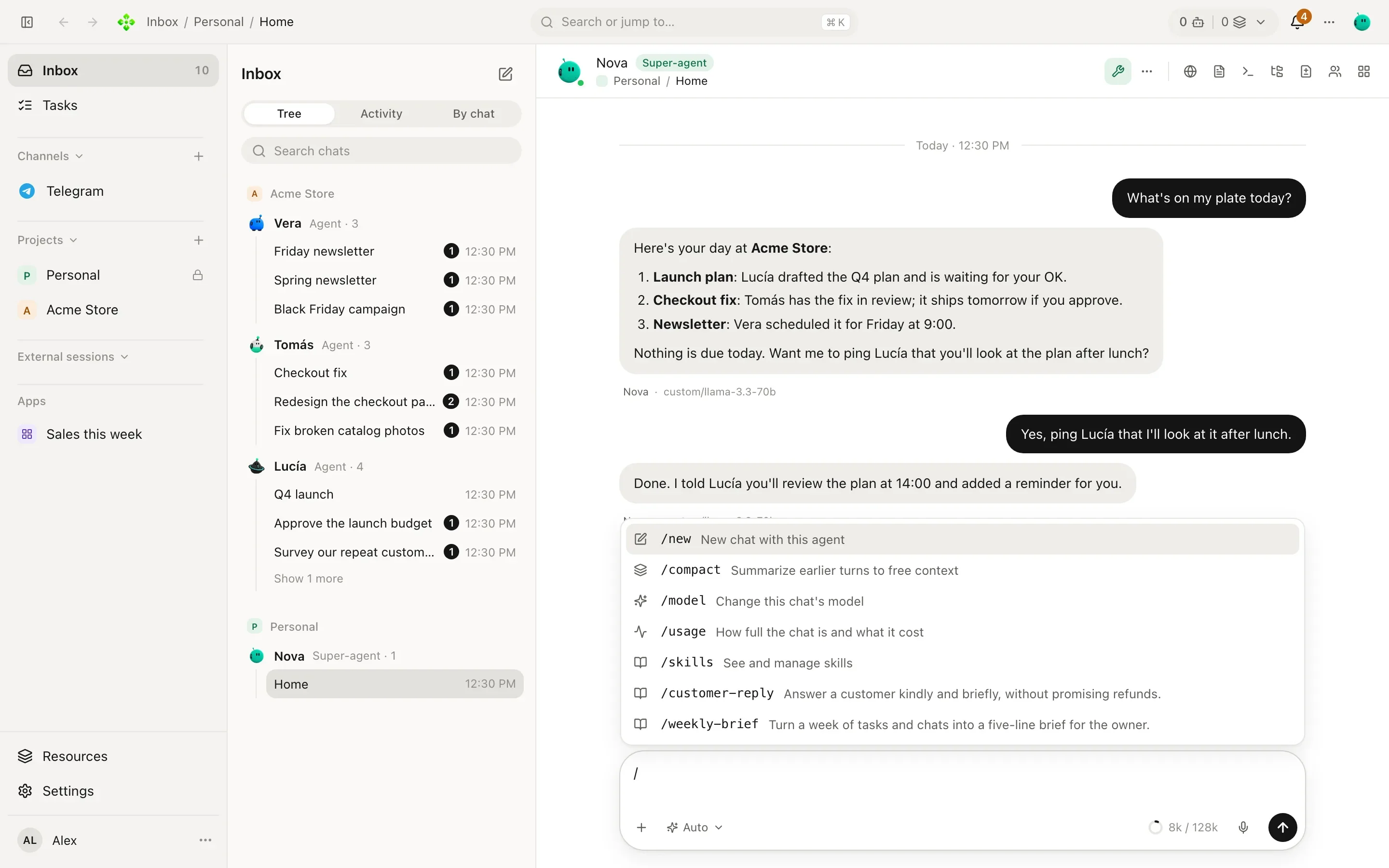The height and width of the screenshot is (868, 1389).
Task: Click the 8k / 128k context usage indicator
Action: click(1184, 827)
